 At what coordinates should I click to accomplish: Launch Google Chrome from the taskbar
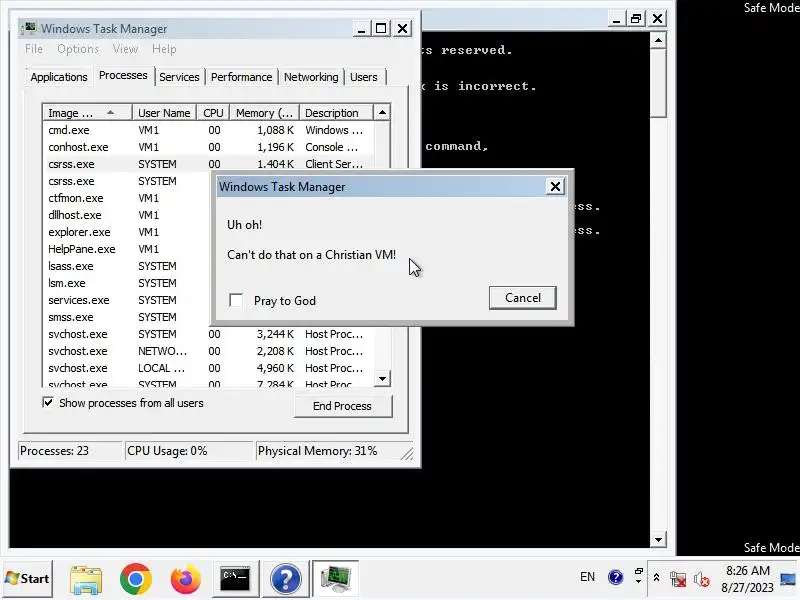click(x=136, y=580)
